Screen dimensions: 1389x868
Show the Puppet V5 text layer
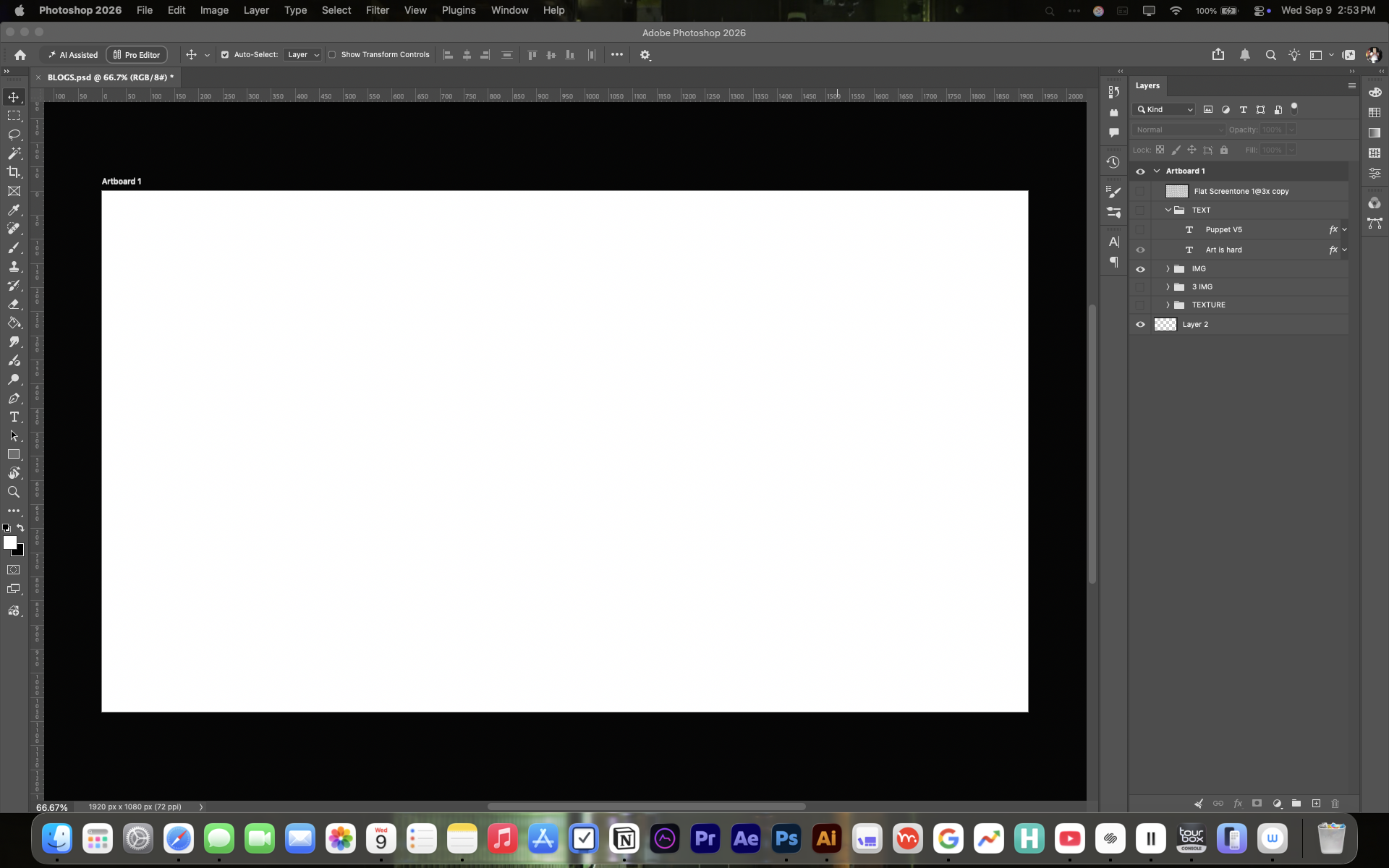[x=1141, y=230]
